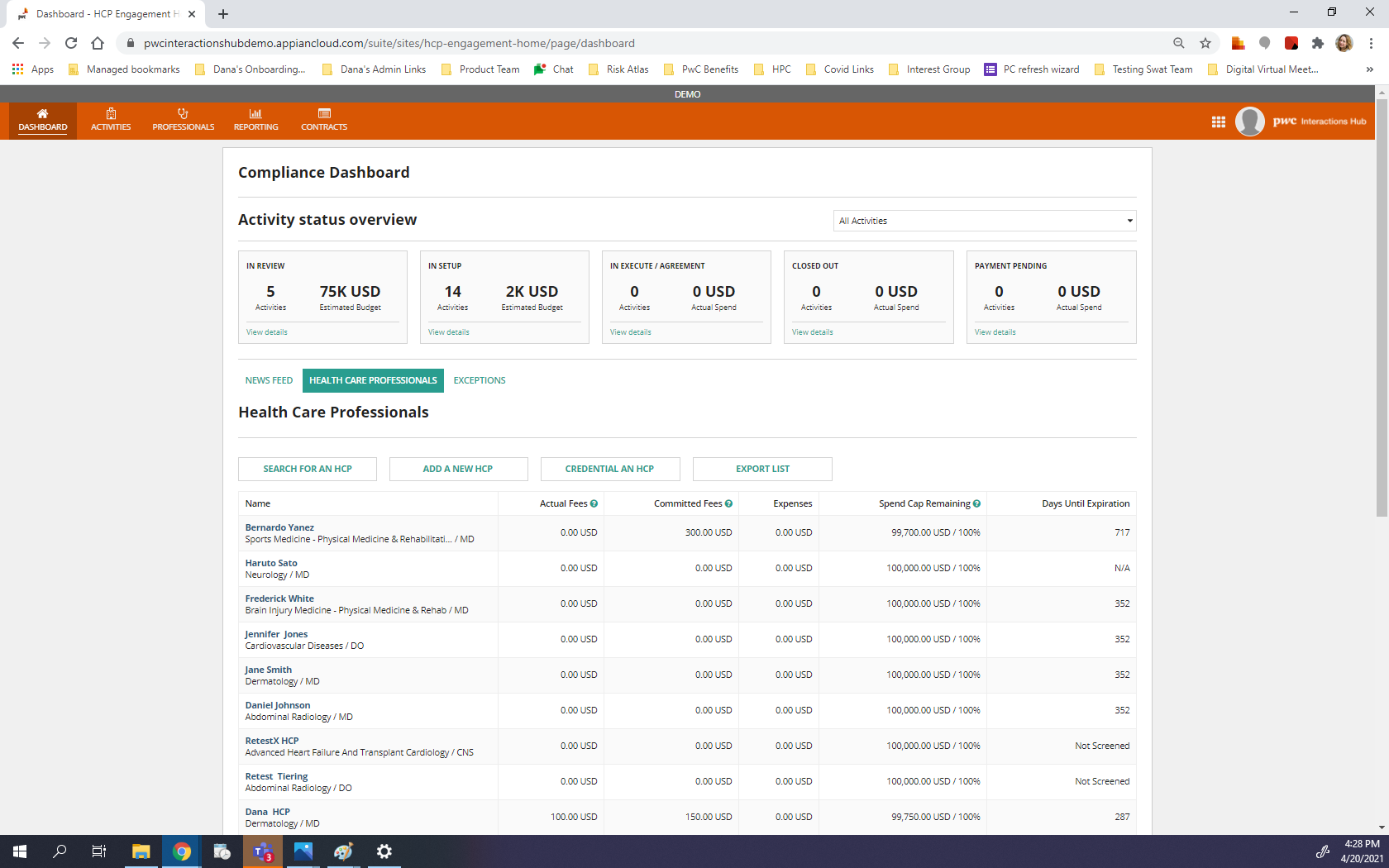Open the Contracts navigation icon
Image resolution: width=1389 pixels, height=868 pixels.
324,114
